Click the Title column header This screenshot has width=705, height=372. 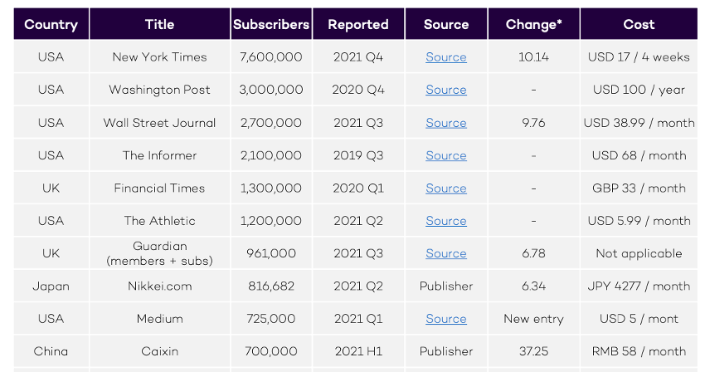point(160,24)
